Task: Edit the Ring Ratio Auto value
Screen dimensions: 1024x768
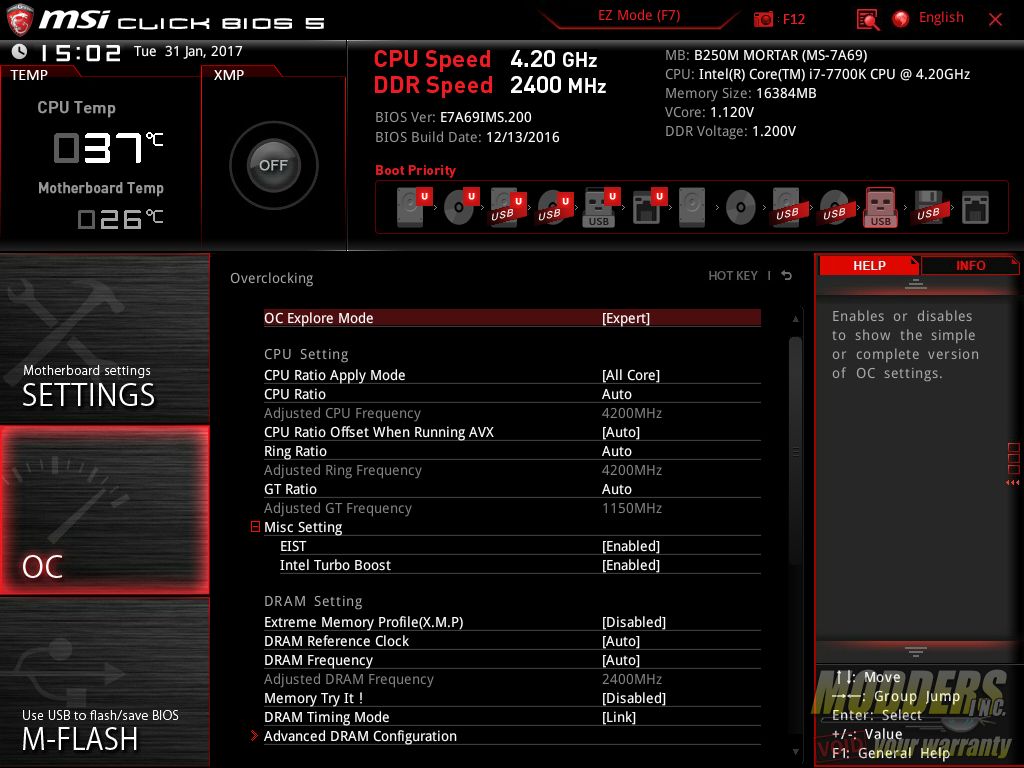Action: point(616,451)
